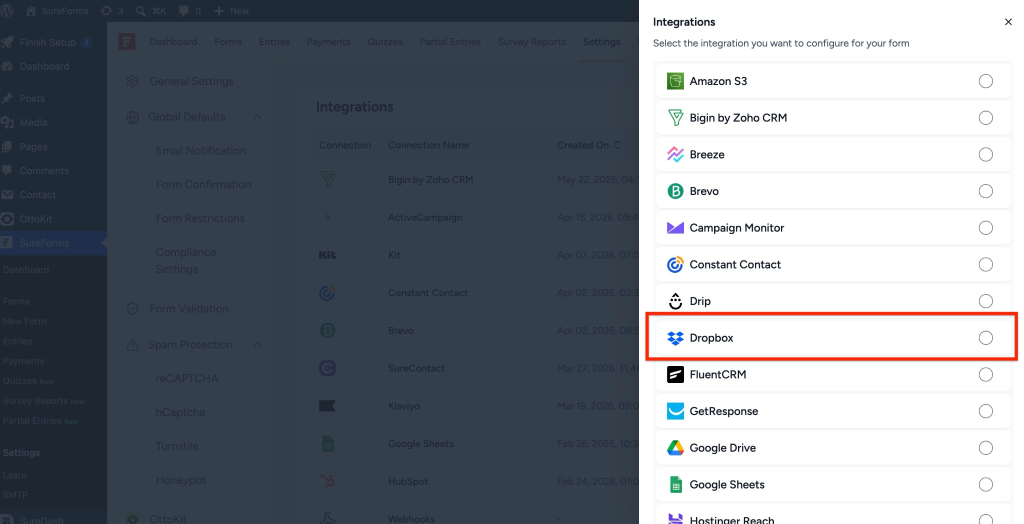Select the Google Drive radio button
Image resolution: width=1024 pixels, height=524 pixels.
point(985,448)
